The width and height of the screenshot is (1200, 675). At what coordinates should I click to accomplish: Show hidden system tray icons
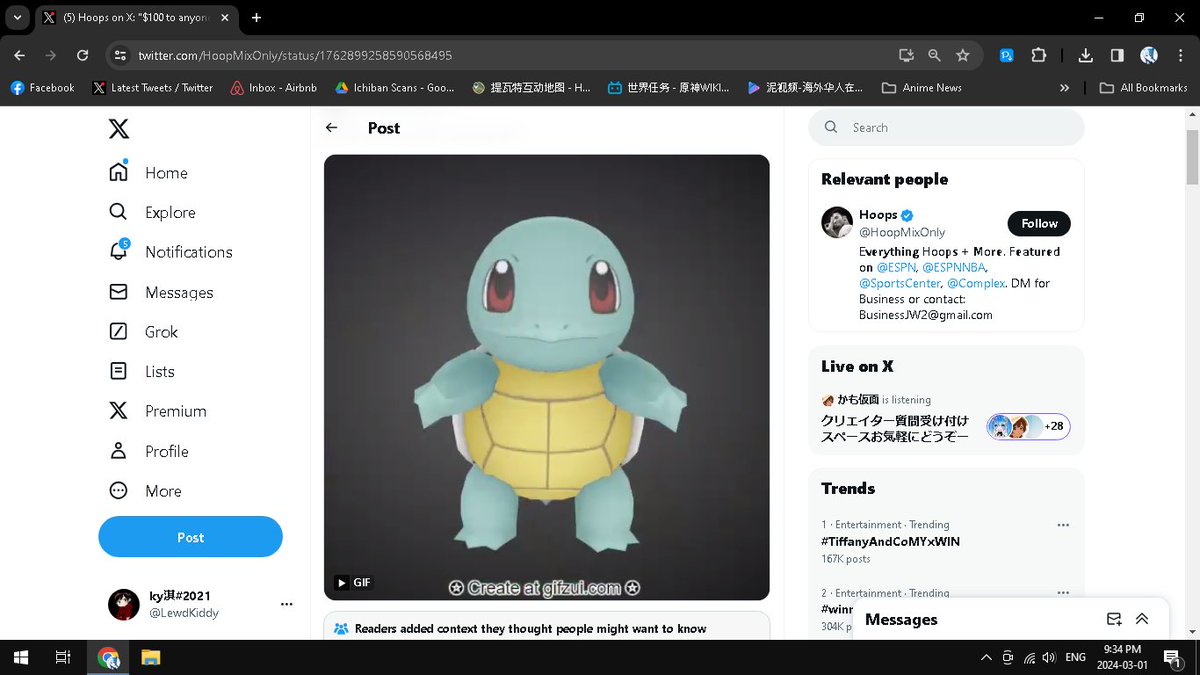point(987,657)
